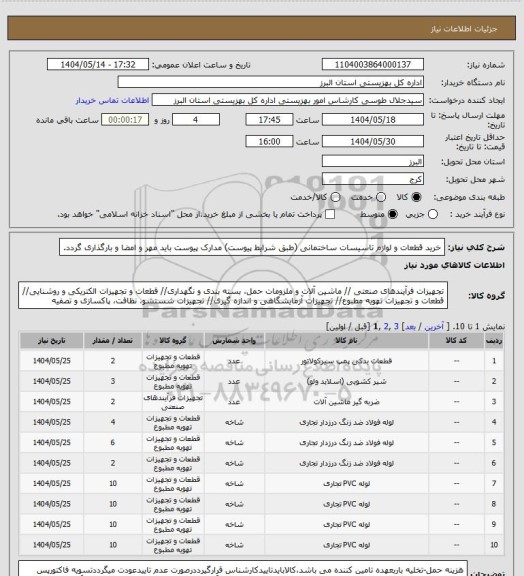Viewport: 524px width, 576px height.
Task: Click the تعداد / مقدار column header
Action: [x=112, y=341]
